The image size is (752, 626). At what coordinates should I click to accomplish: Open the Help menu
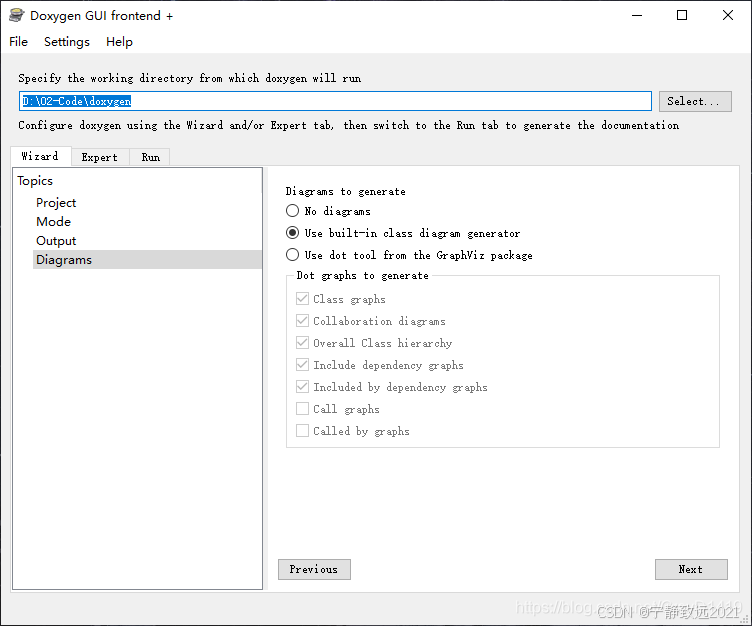click(x=119, y=42)
